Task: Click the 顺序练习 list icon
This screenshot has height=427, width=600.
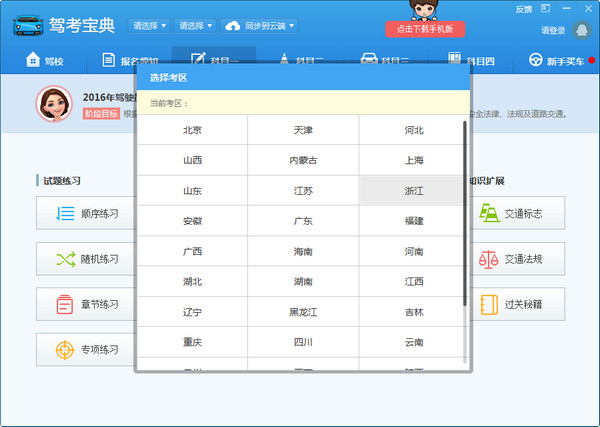Action: (x=65, y=213)
